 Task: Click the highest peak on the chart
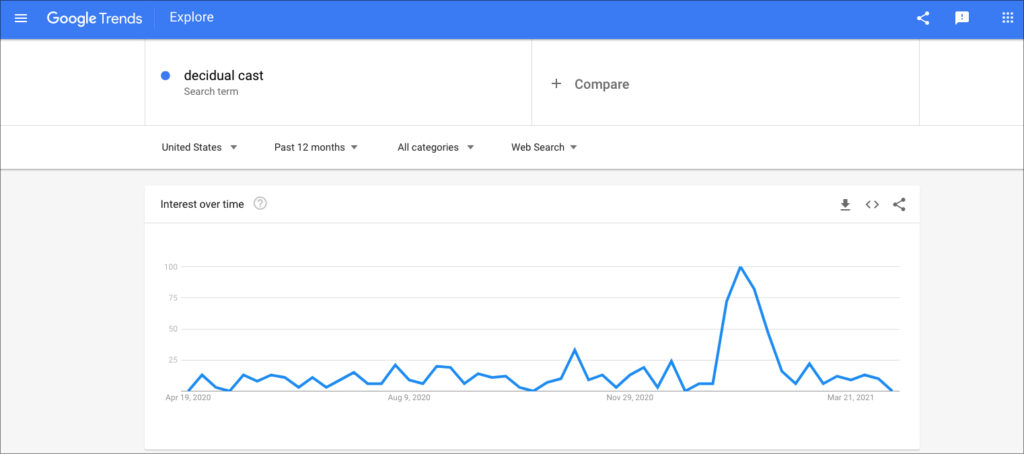tap(740, 267)
